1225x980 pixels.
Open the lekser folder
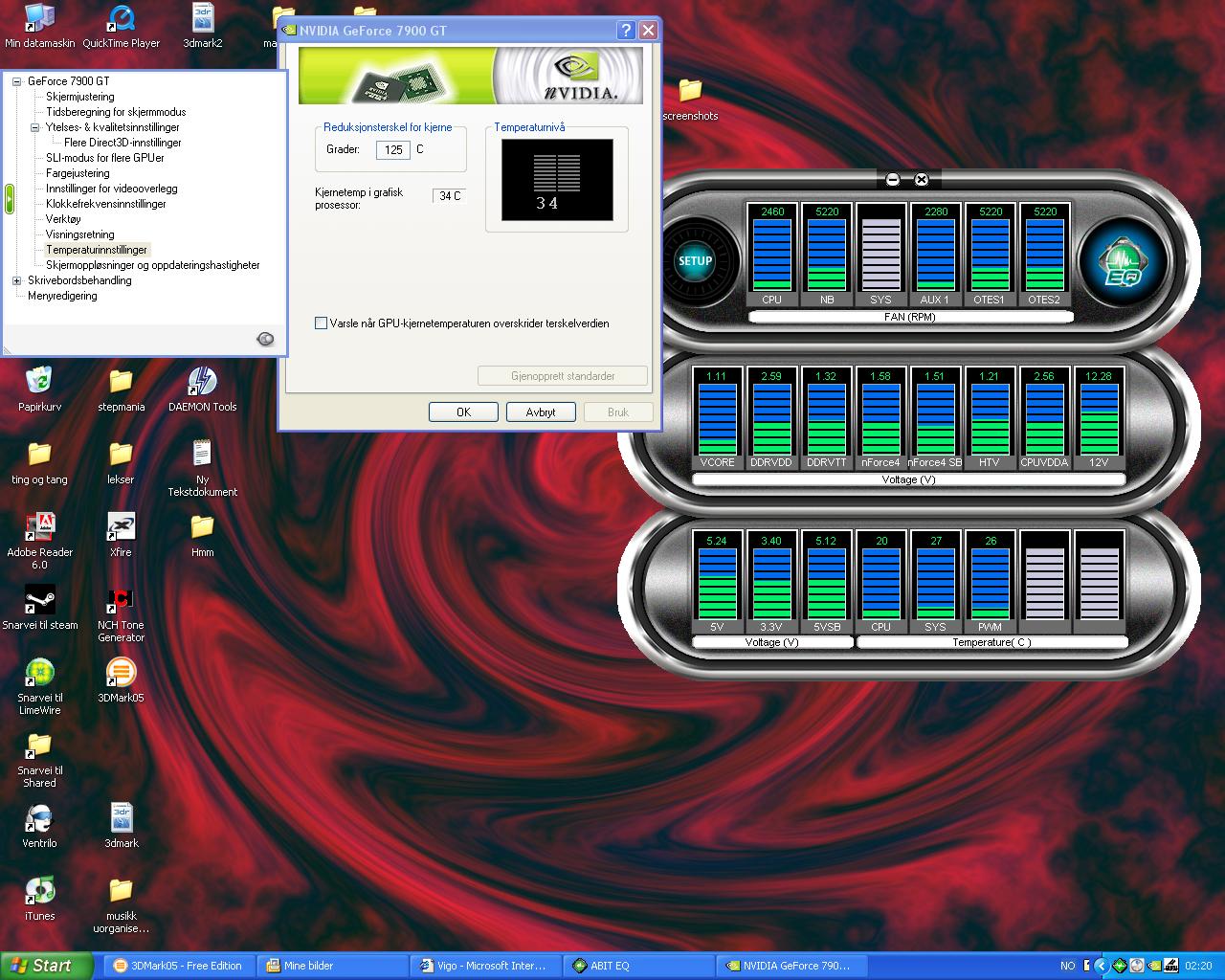(x=121, y=462)
